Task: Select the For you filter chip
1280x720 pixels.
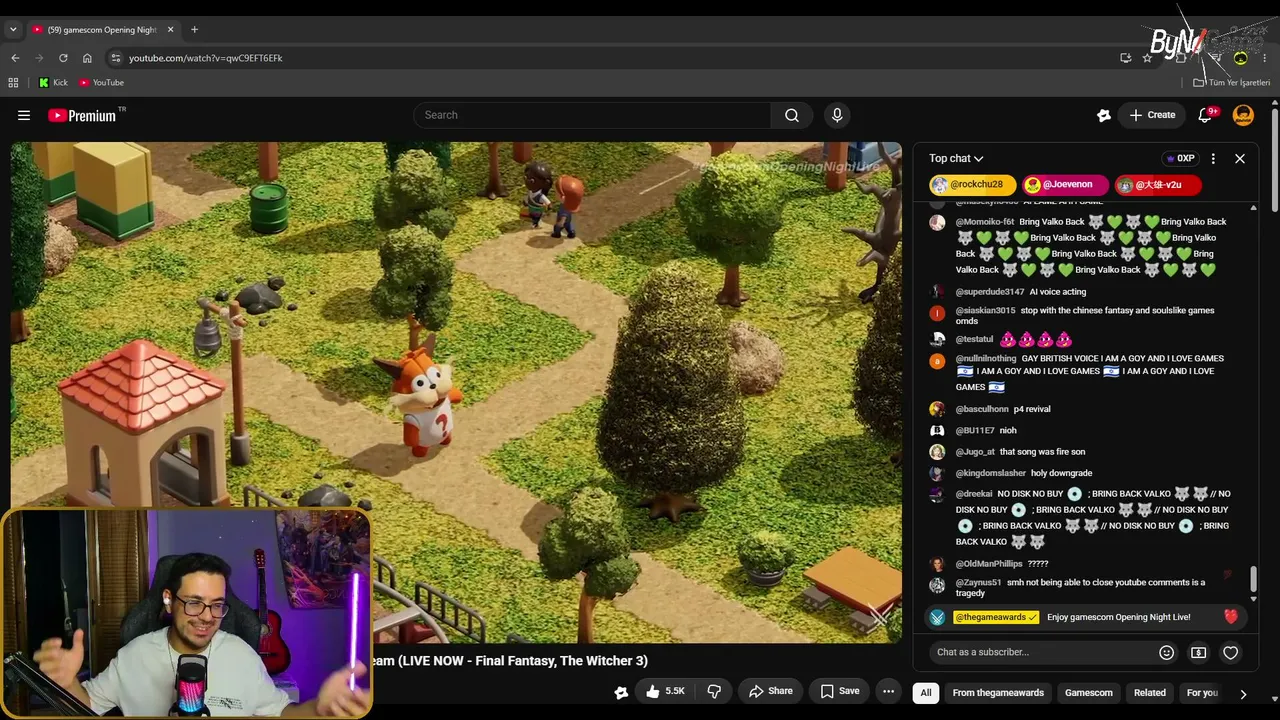Action: 1202,692
